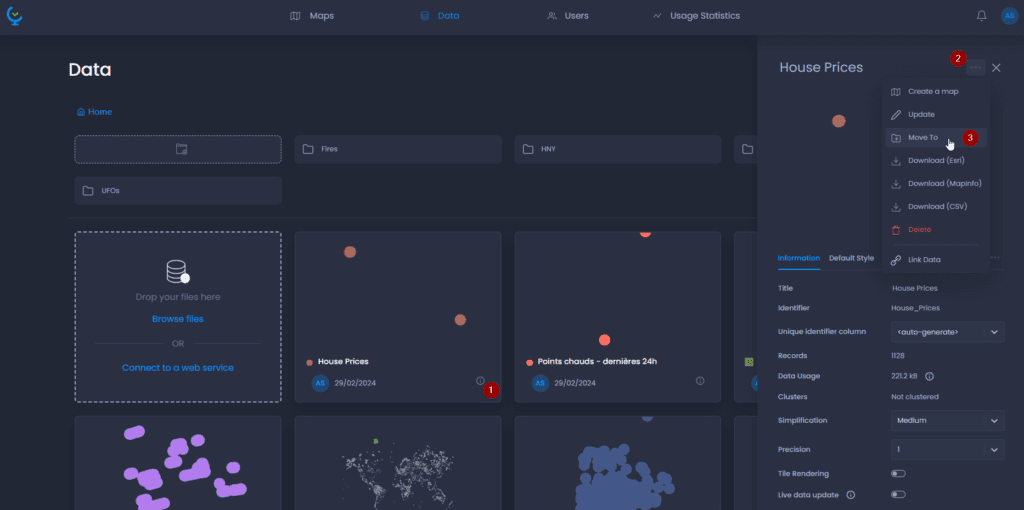Click the app logo in the header
The width and height of the screenshot is (1024, 510).
14,16
